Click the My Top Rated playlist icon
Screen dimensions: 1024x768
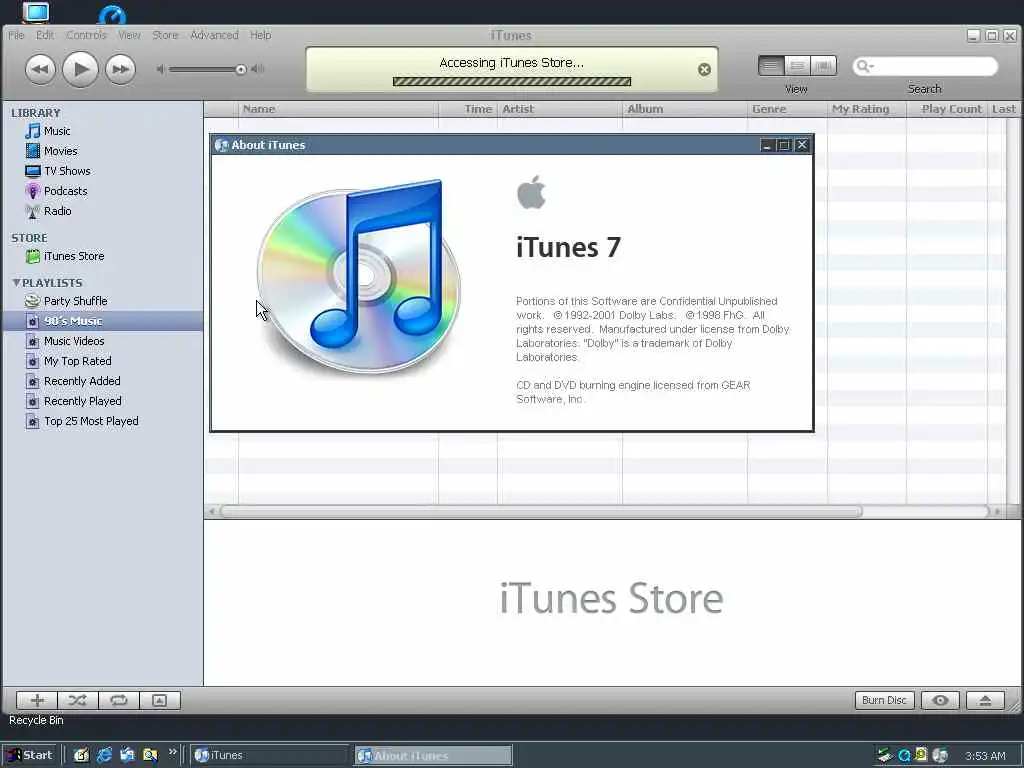(x=33, y=361)
